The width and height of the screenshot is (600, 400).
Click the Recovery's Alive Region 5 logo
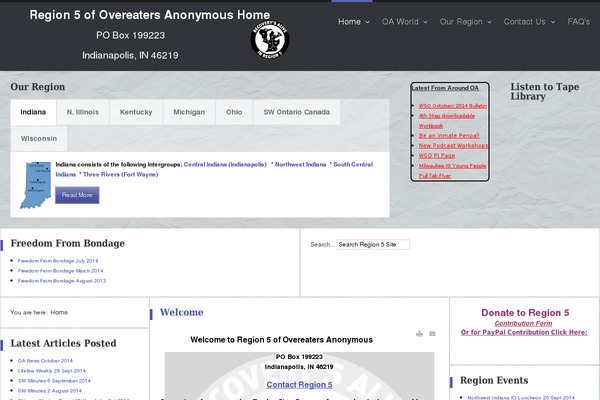point(270,39)
